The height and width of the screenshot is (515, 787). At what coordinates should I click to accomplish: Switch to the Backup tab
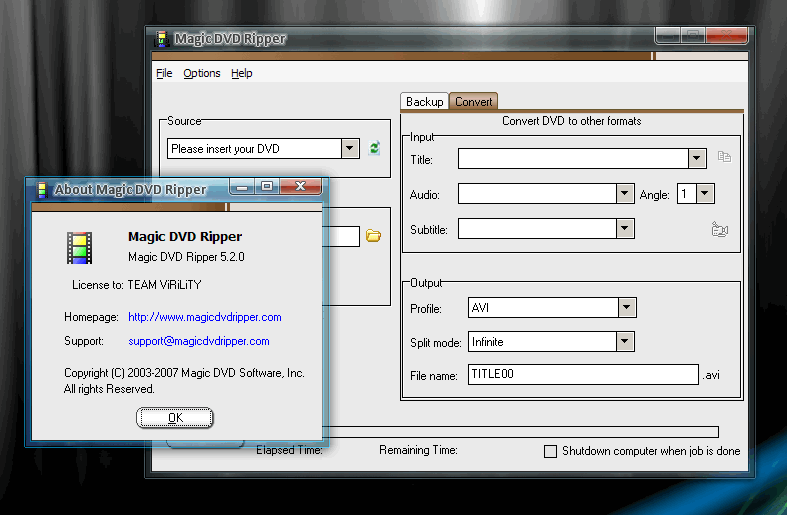tap(424, 102)
